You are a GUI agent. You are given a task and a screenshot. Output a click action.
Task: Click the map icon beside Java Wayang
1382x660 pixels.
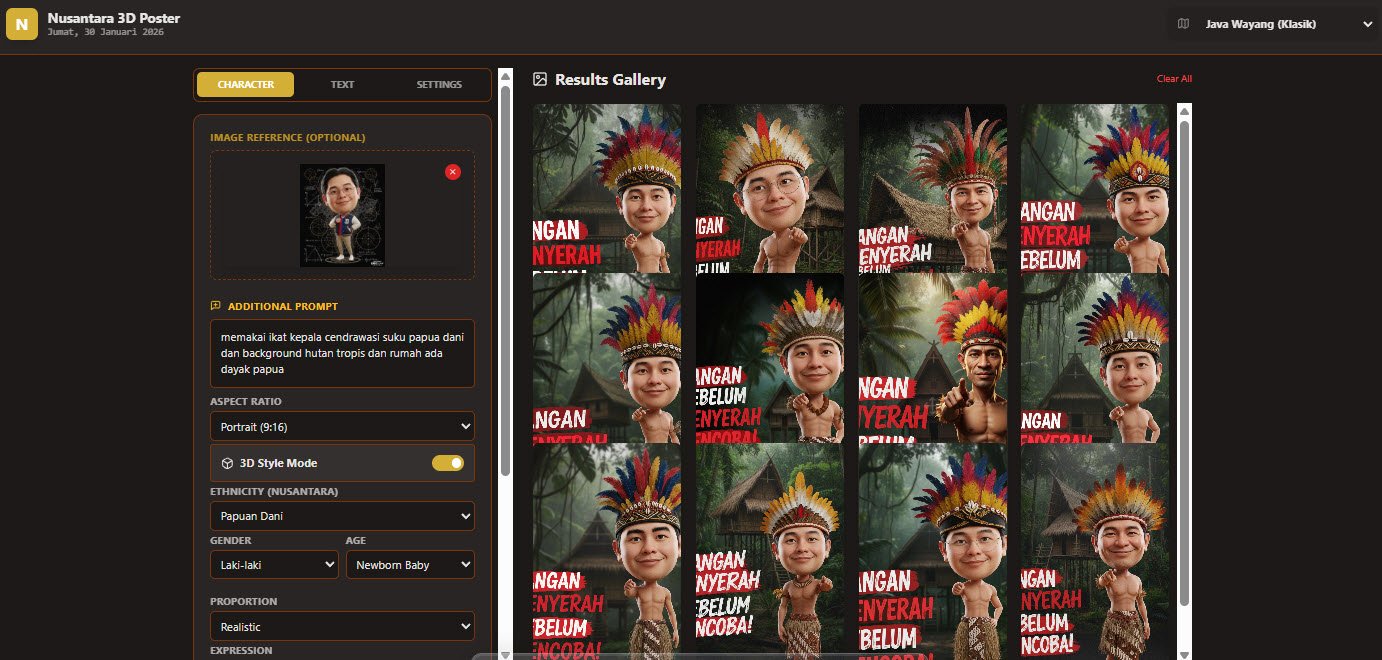(1184, 24)
